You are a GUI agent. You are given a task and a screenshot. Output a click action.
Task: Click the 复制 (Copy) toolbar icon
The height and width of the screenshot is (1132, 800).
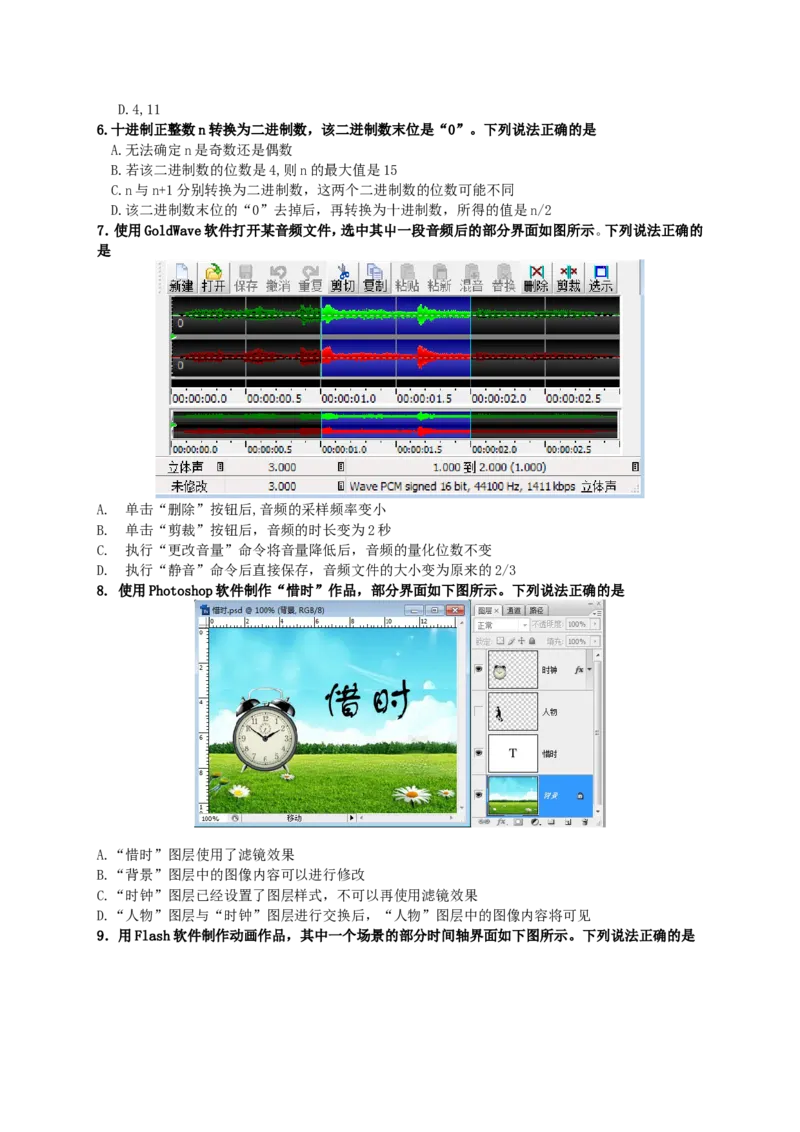click(374, 278)
